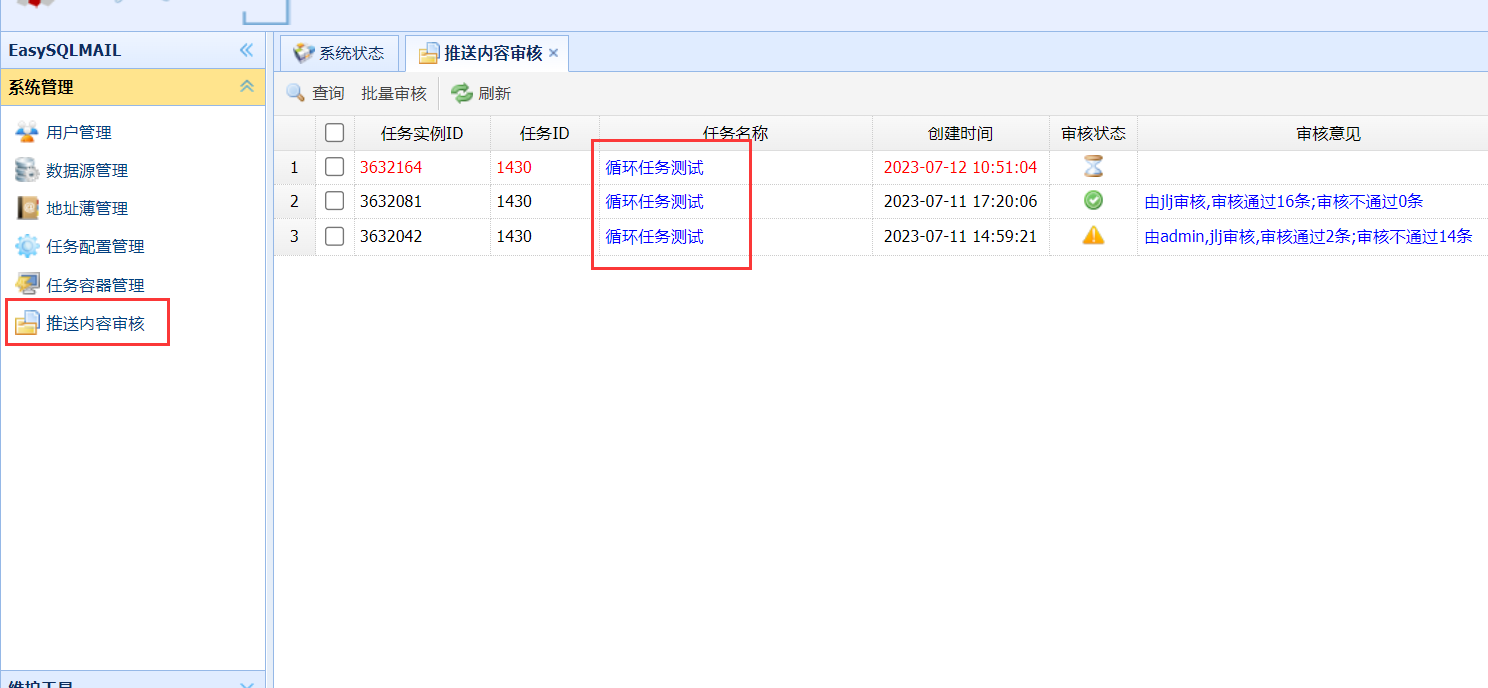Click the magnifier 查询 search icon
This screenshot has width=1488, height=688.
tap(295, 93)
